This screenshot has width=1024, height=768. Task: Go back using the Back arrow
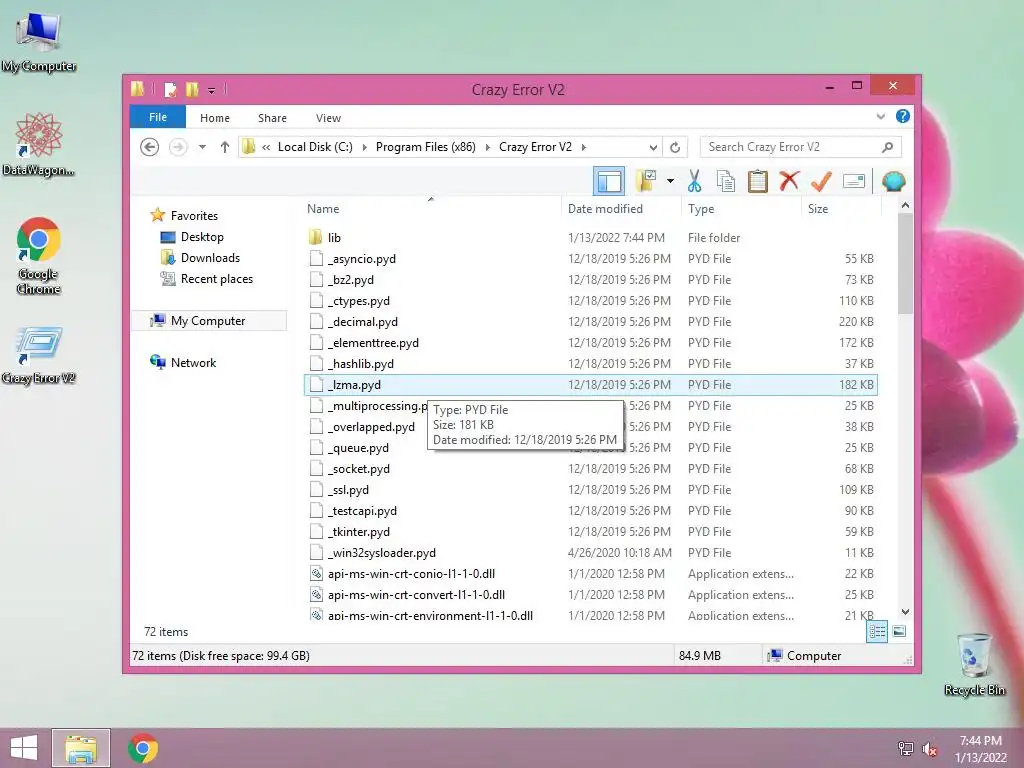[150, 147]
